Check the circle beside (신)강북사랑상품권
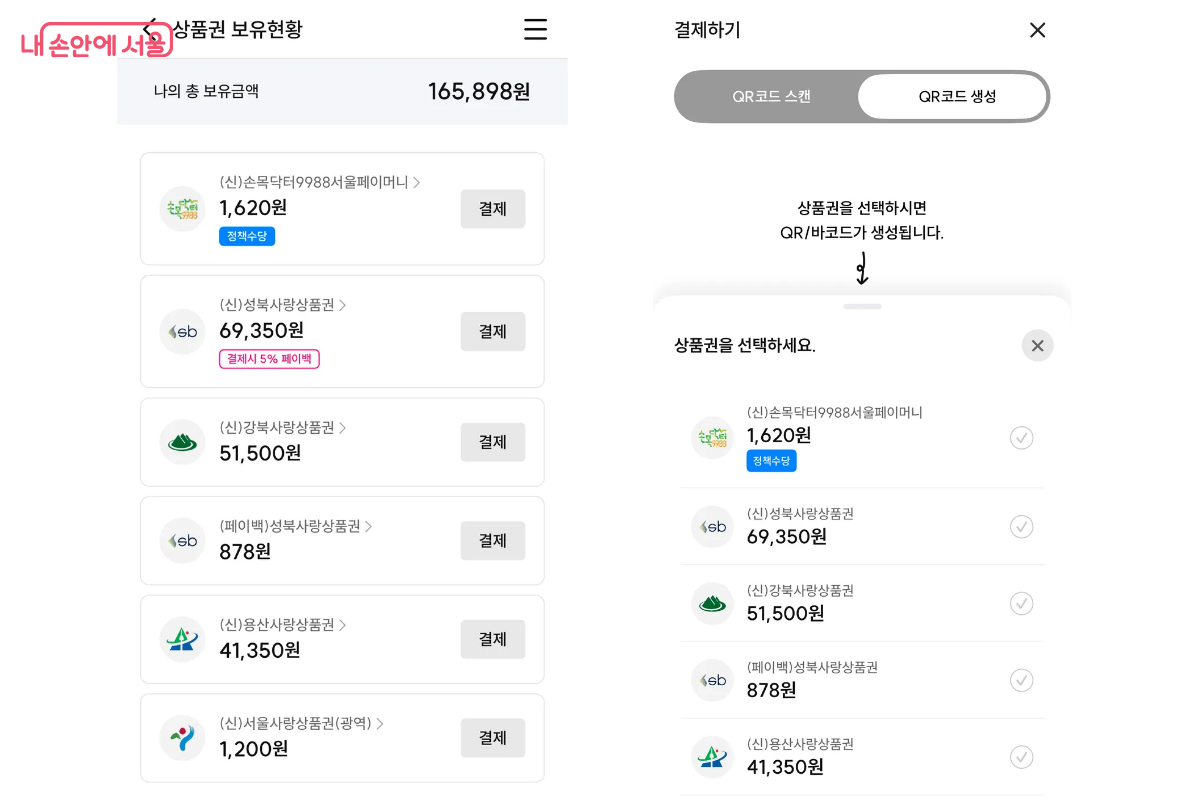 (x=1021, y=603)
